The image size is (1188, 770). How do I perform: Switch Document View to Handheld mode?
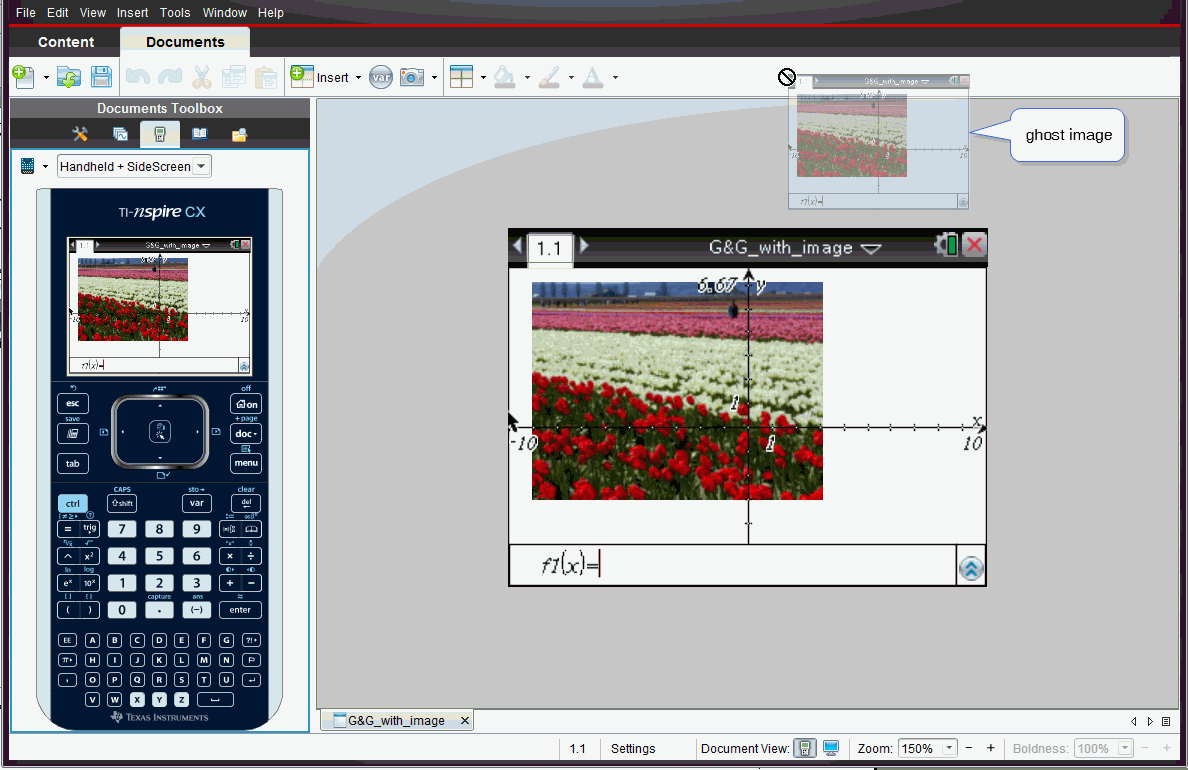804,748
